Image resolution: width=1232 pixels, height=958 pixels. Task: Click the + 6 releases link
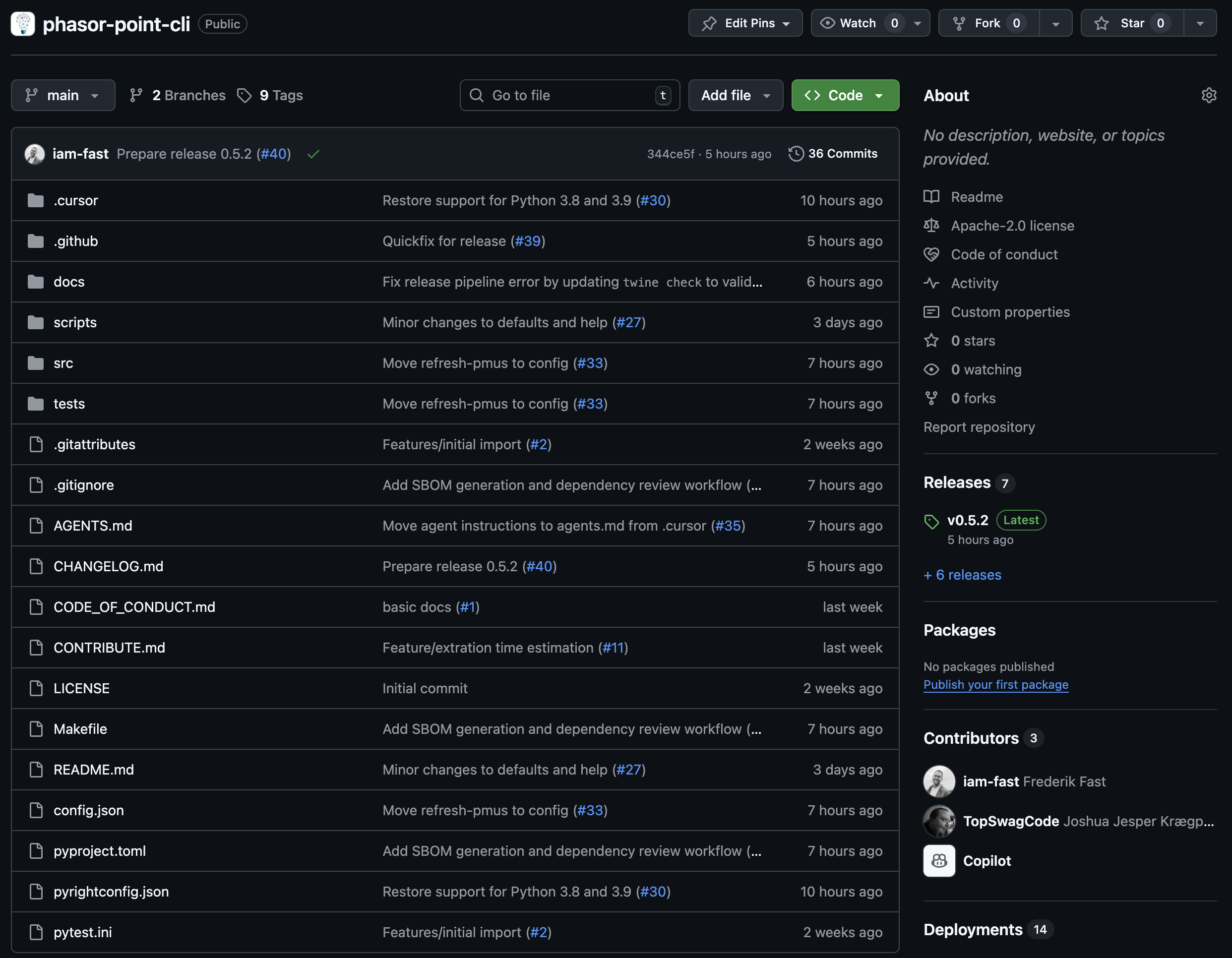click(962, 575)
